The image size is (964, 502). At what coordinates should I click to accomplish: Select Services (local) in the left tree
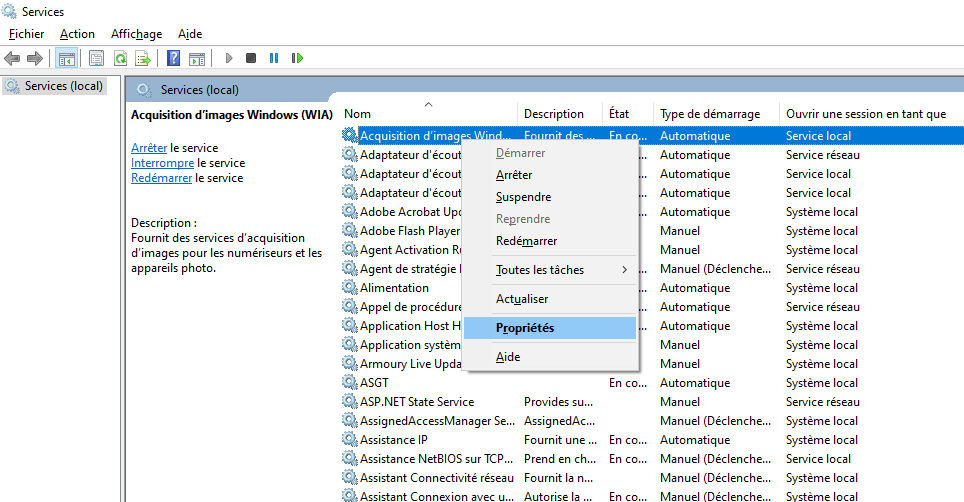tap(63, 86)
